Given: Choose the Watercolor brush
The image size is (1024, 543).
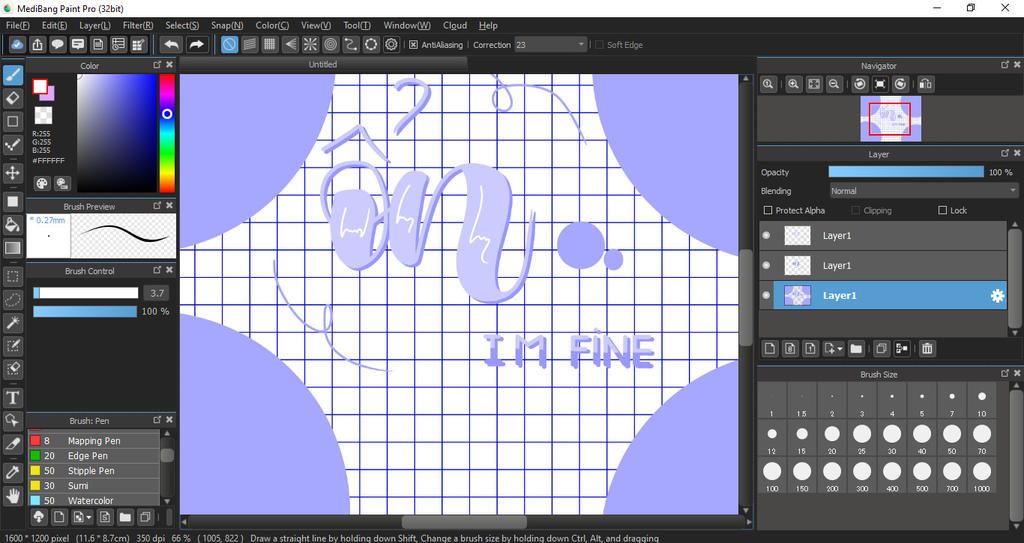Looking at the screenshot, I should 94,501.
